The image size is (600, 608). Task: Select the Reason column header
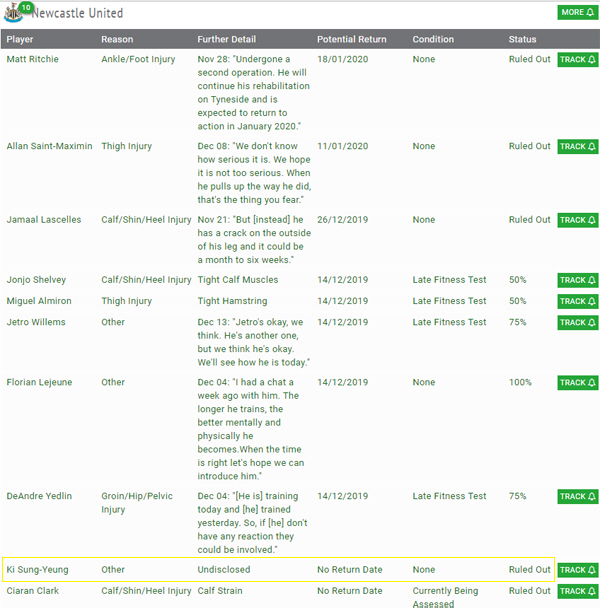(117, 39)
